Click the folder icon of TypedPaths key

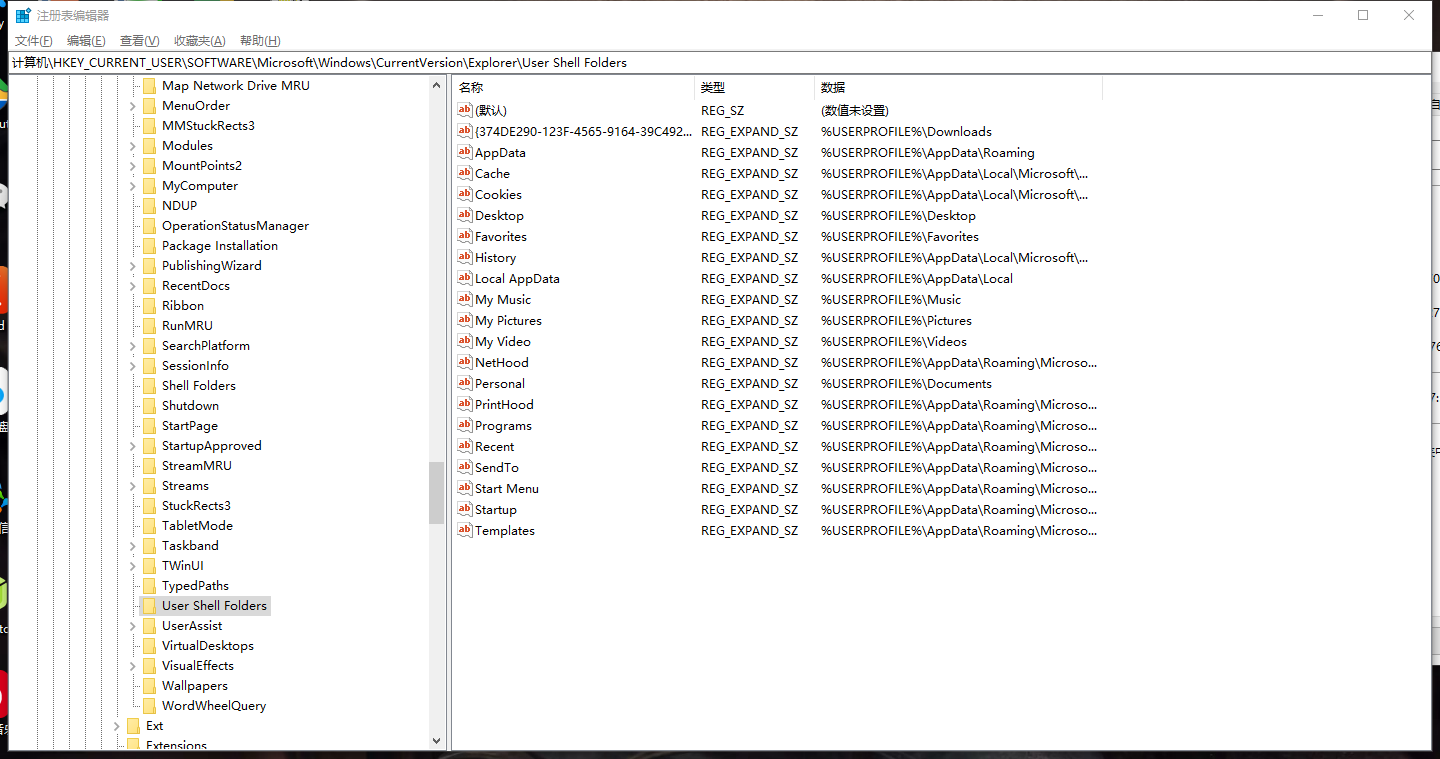point(149,586)
